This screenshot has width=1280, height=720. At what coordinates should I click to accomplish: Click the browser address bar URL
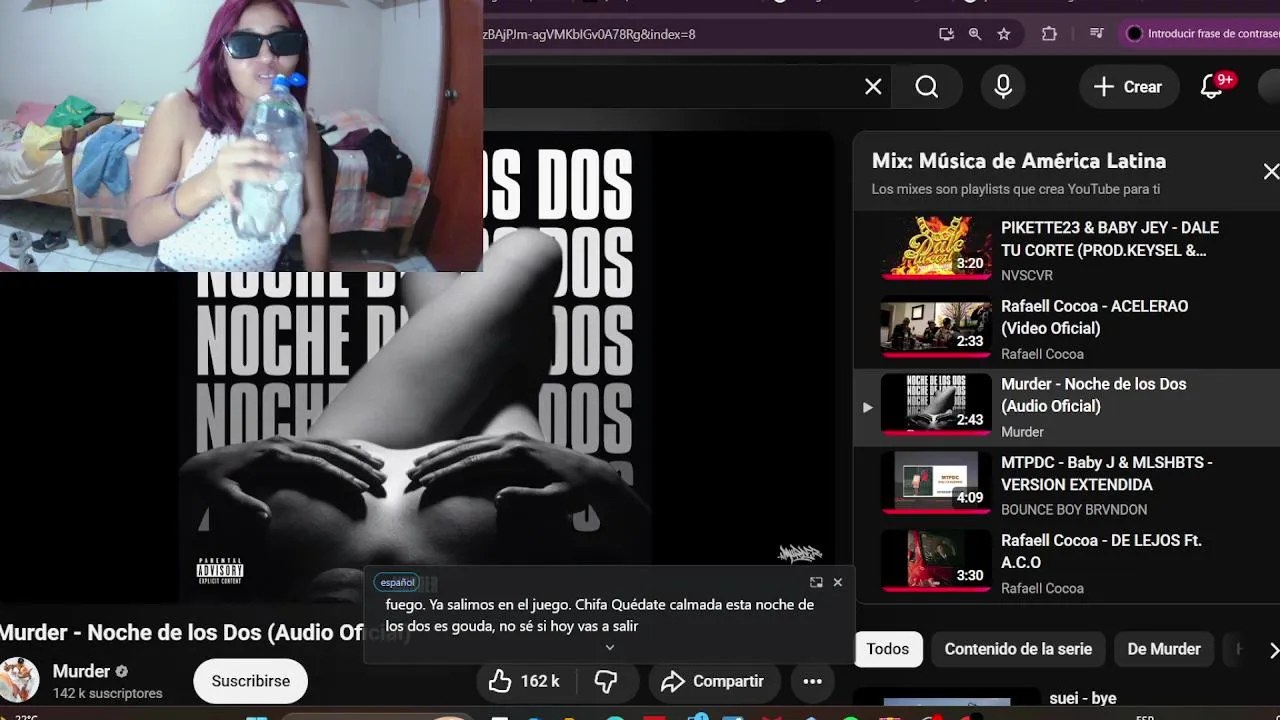point(590,34)
